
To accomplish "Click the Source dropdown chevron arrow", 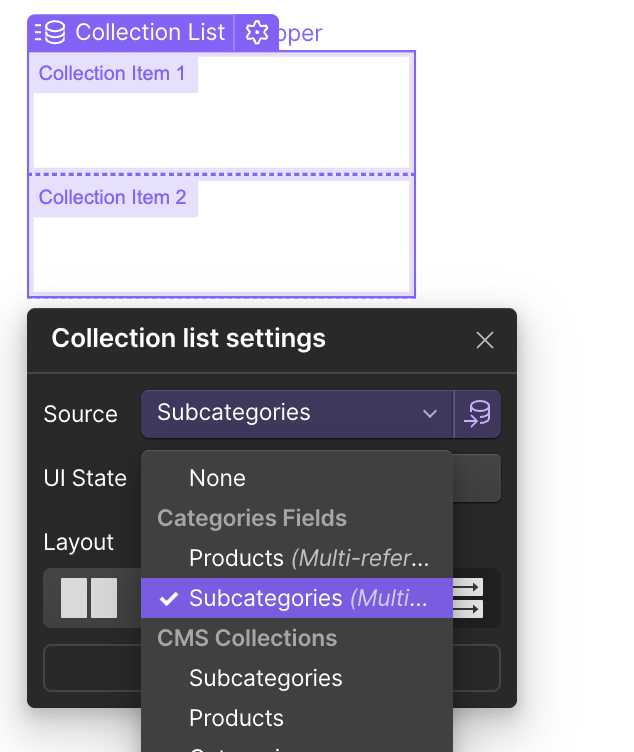I will 430,414.
